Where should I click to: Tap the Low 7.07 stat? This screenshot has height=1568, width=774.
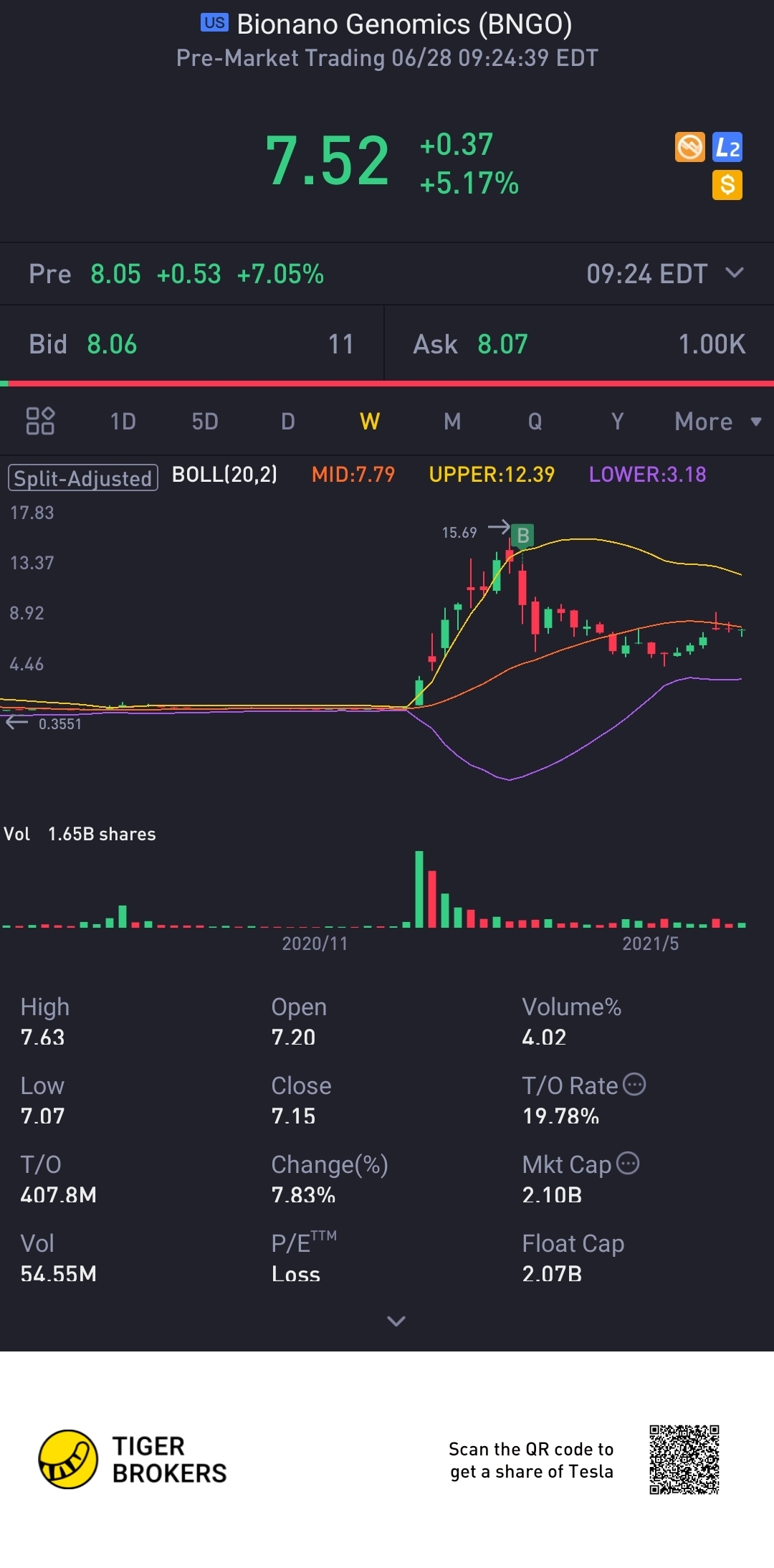pyautogui.click(x=42, y=1101)
